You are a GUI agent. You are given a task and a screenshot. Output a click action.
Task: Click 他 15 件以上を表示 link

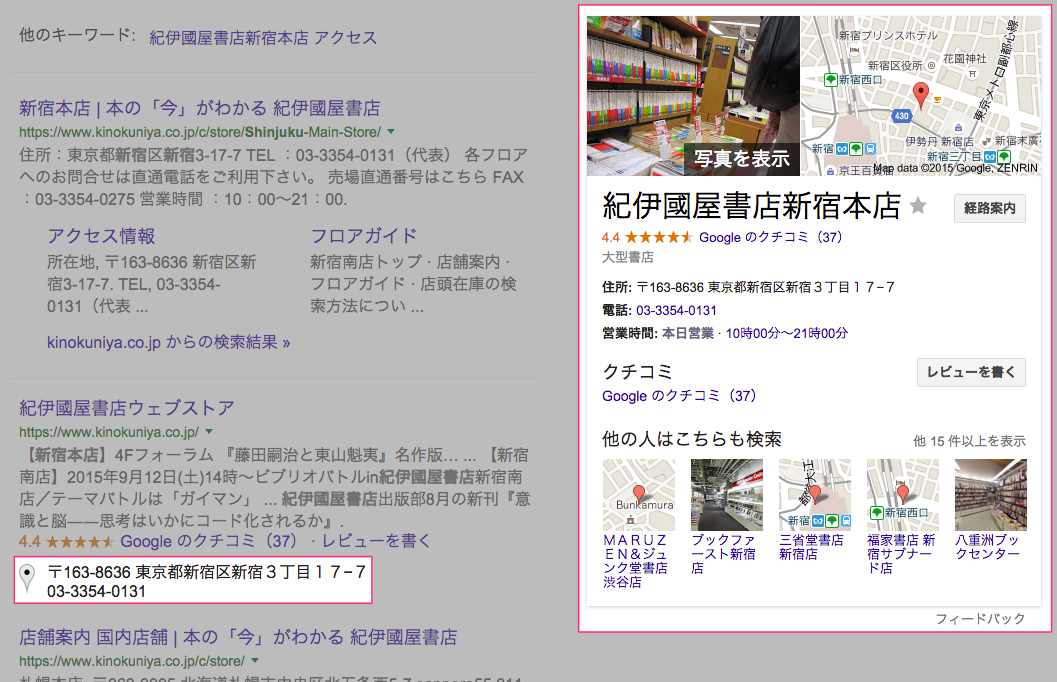(969, 441)
